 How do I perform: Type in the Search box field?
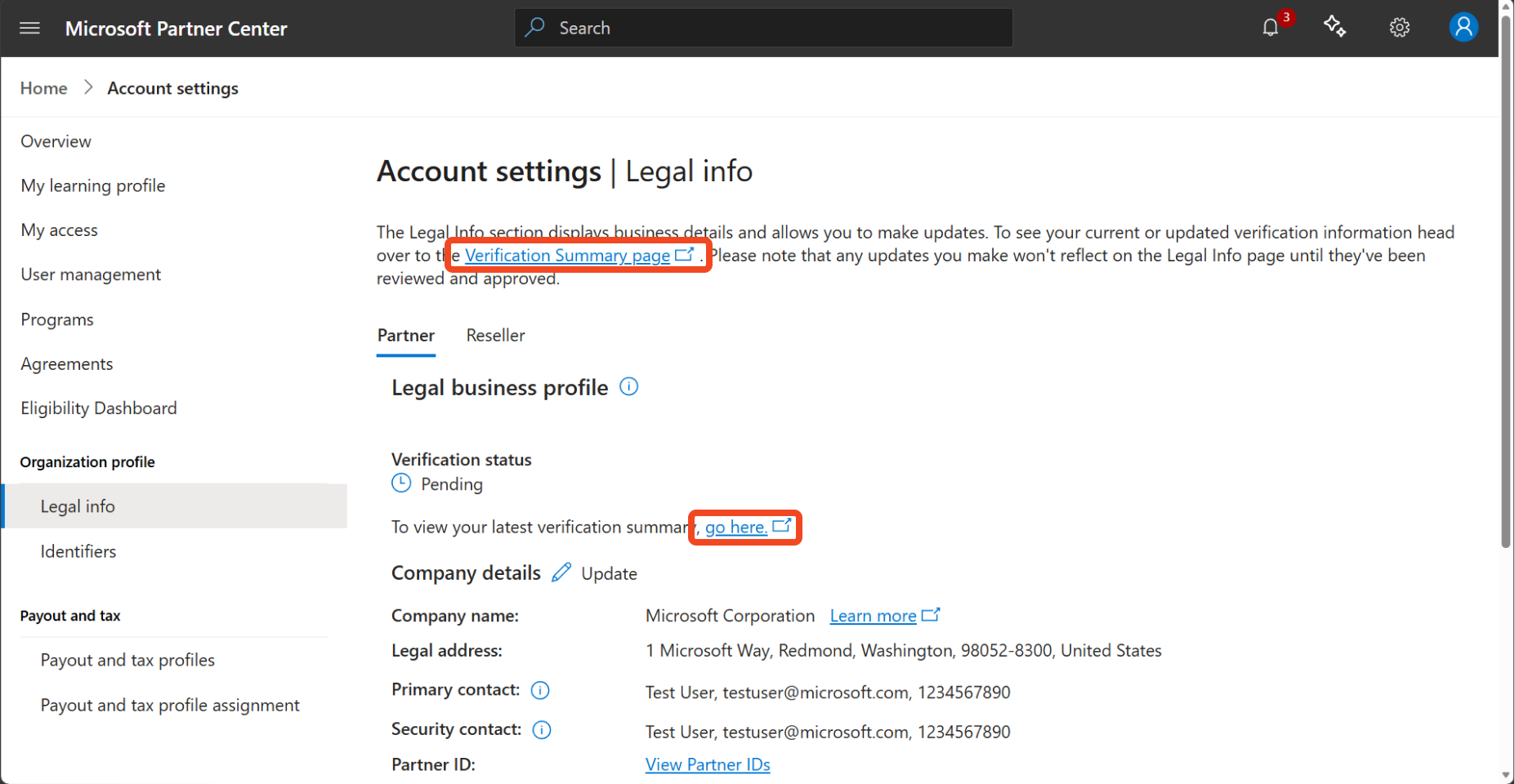pyautogui.click(x=763, y=28)
